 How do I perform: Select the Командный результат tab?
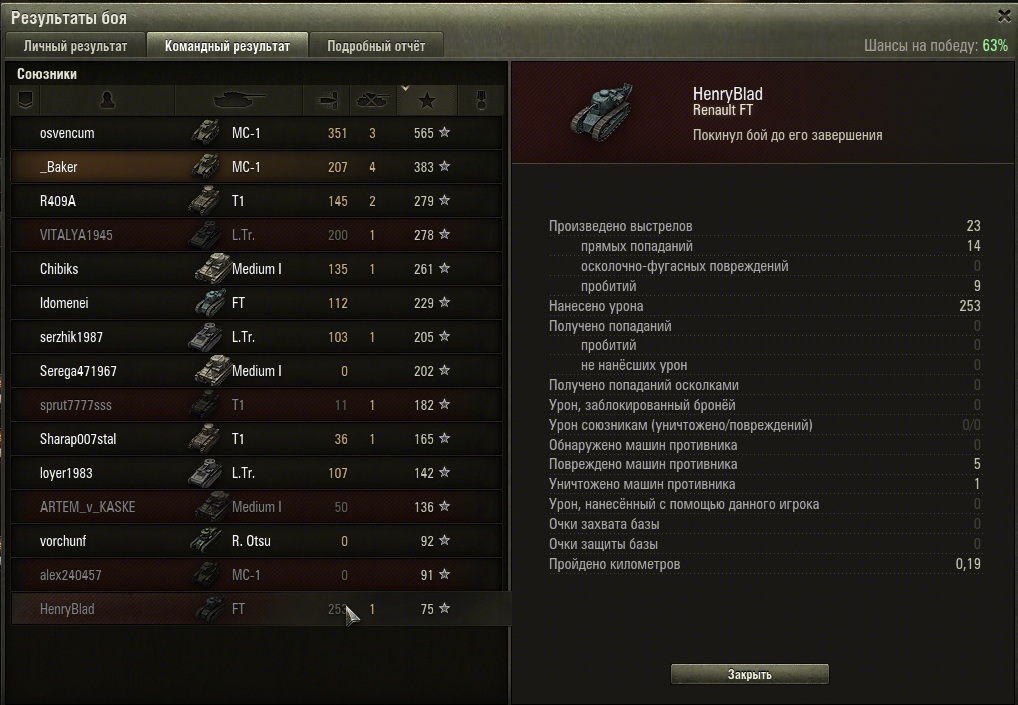227,46
